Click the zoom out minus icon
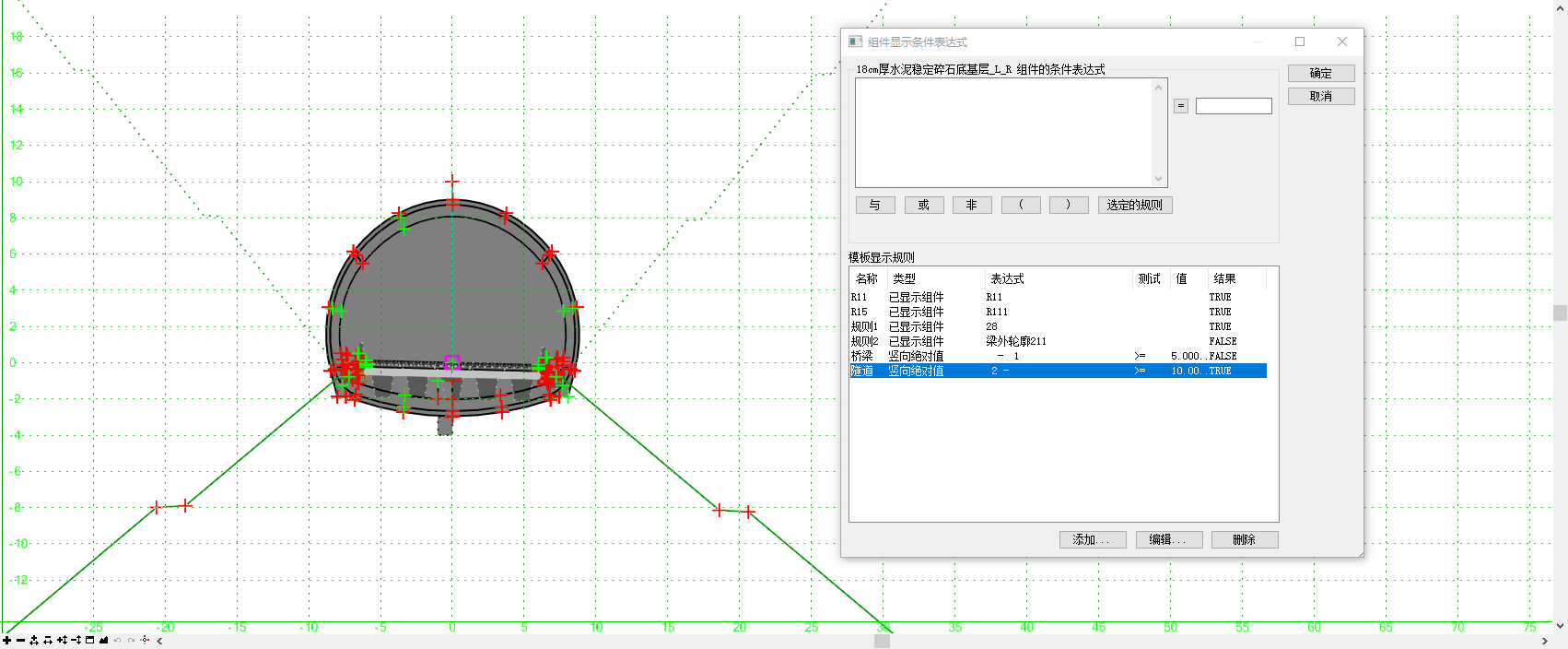Viewport: 1568px width, 649px height. point(20,641)
